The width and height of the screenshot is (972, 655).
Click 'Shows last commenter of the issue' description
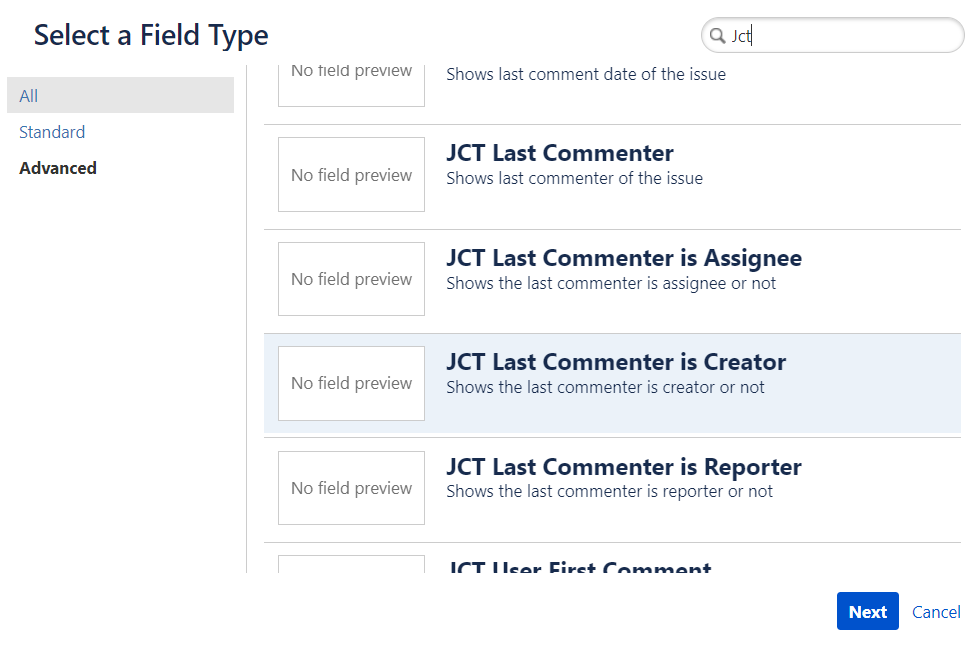[x=575, y=178]
